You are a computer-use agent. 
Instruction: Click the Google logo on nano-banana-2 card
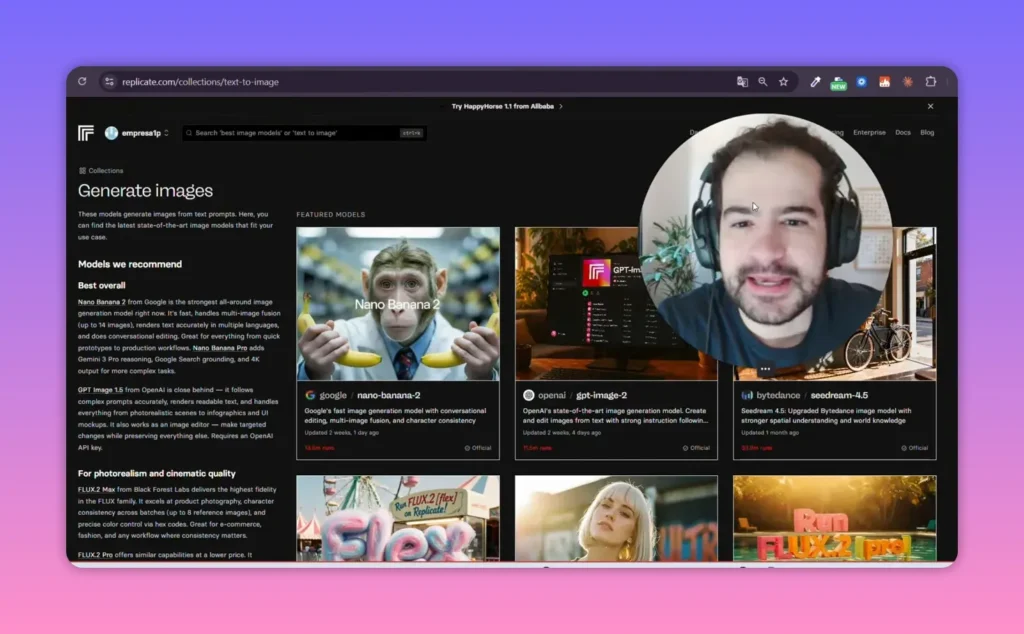tap(310, 395)
